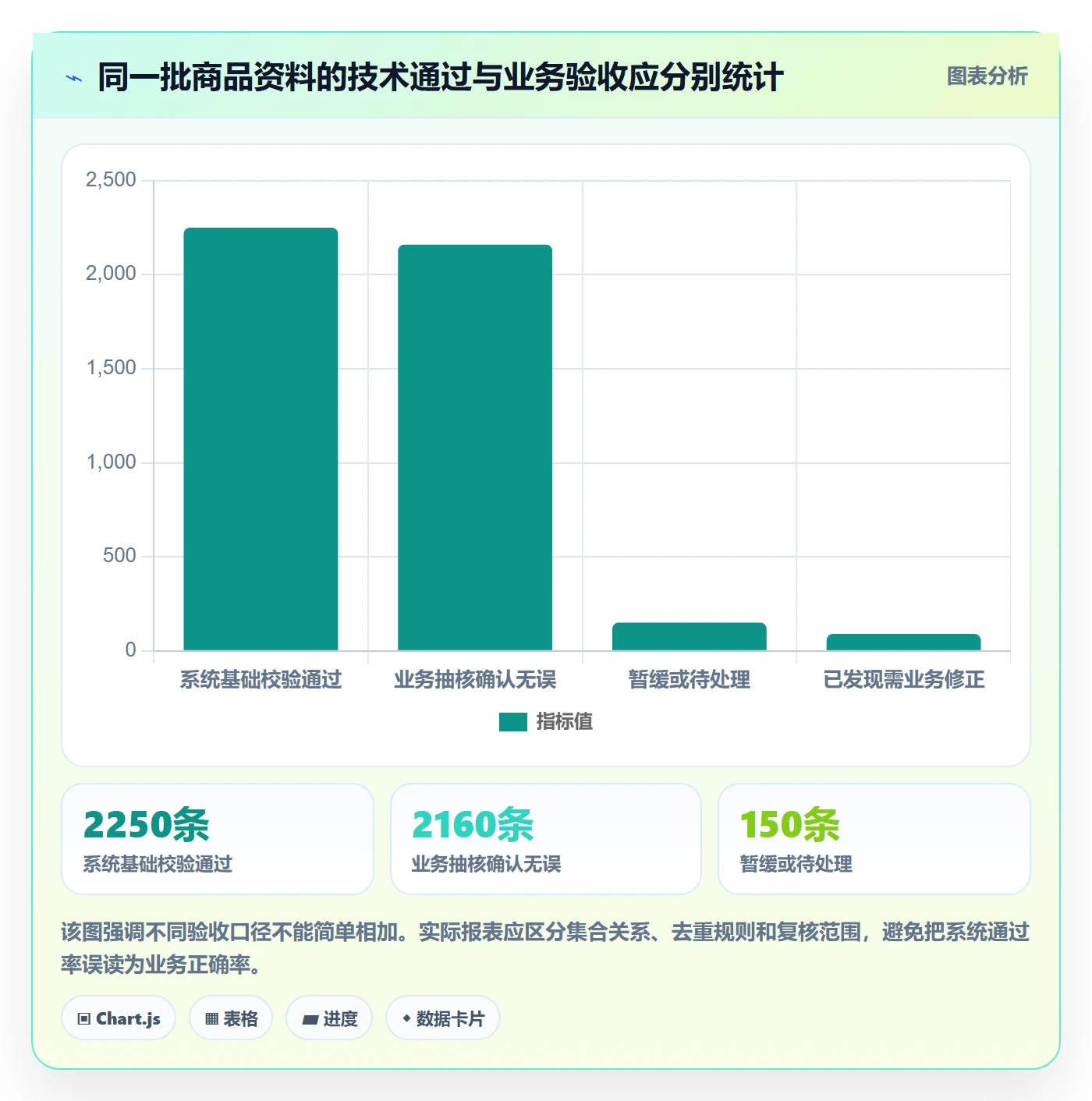
Task: Click the grid icon in 表格 chip
Action: [x=211, y=1019]
